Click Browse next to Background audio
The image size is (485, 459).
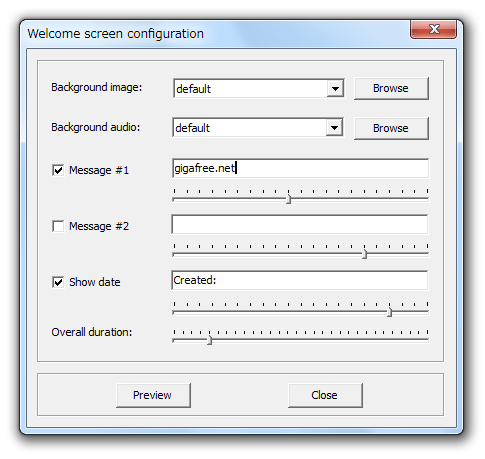[391, 128]
